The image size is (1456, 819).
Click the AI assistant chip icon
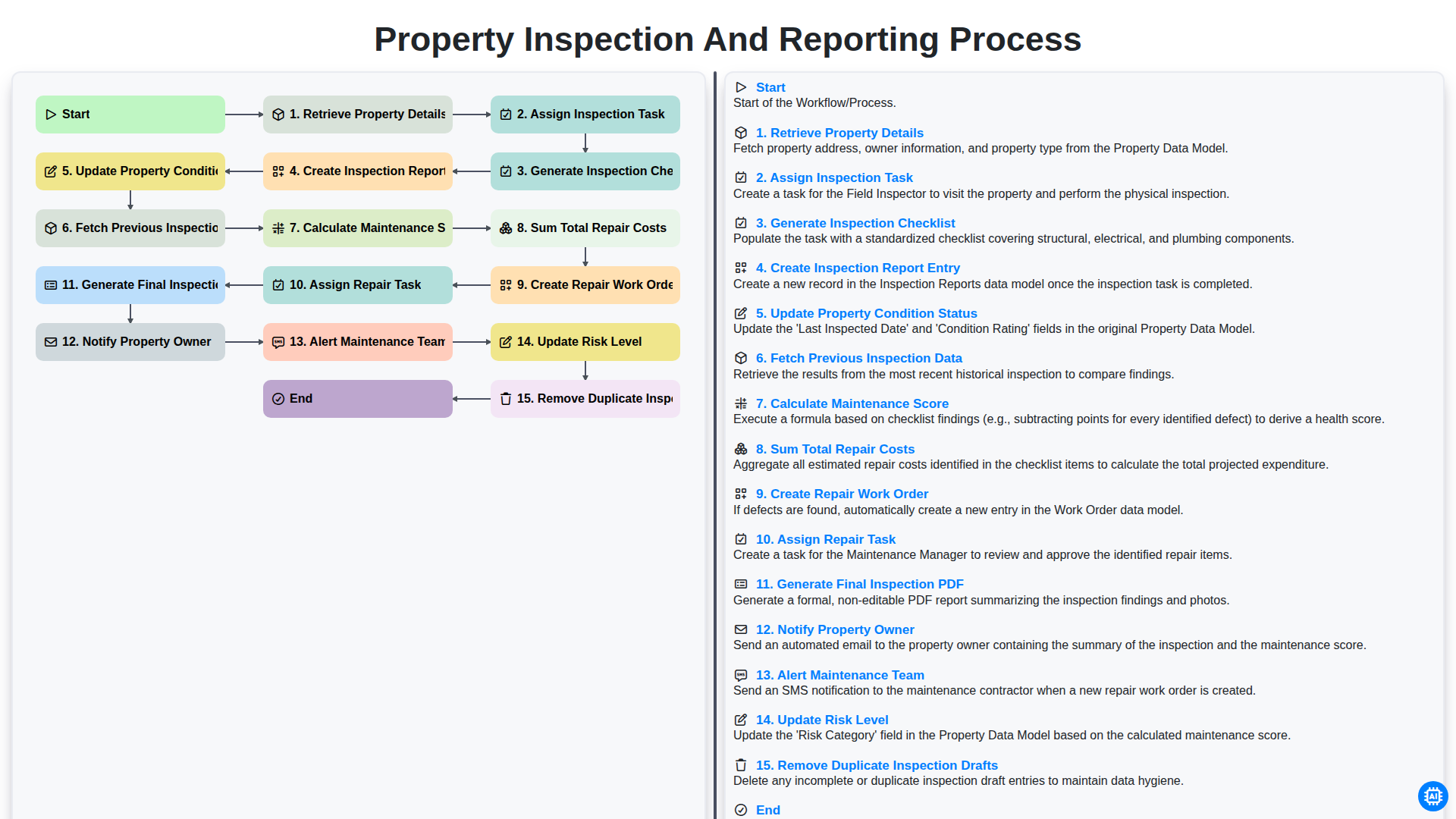point(1432,796)
